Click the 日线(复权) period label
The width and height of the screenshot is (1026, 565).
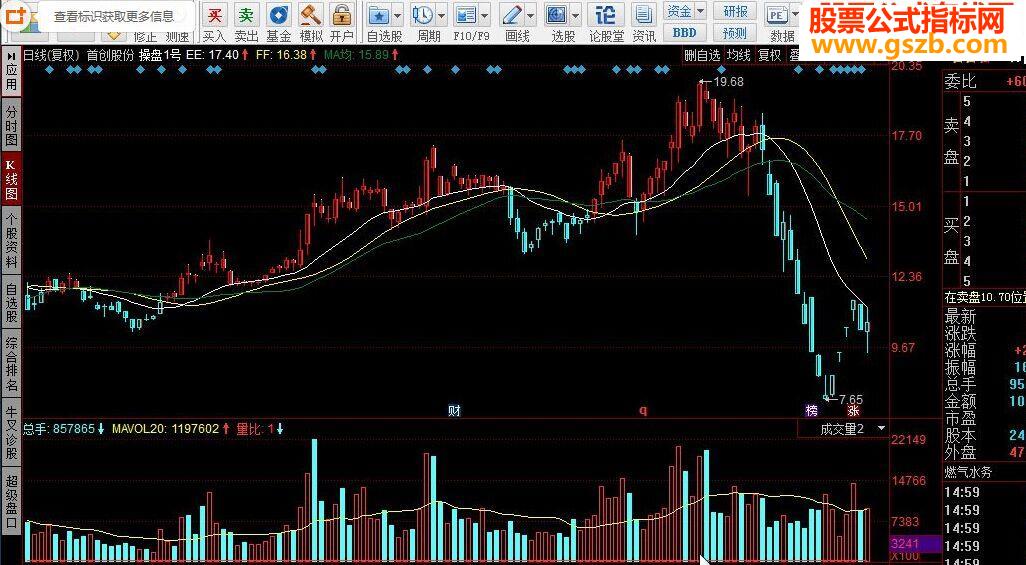point(51,56)
